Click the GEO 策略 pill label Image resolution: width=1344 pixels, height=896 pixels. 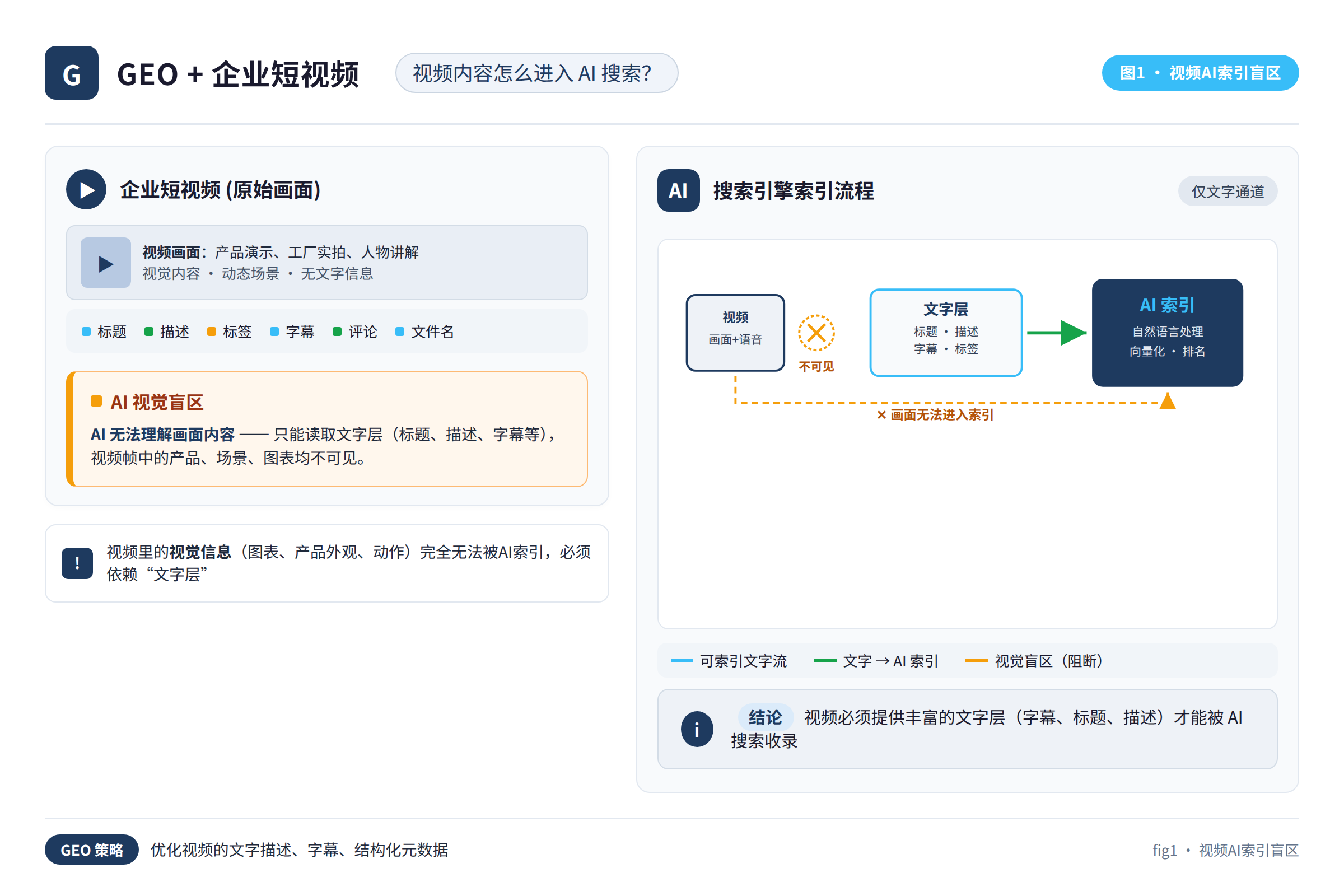click(x=92, y=850)
